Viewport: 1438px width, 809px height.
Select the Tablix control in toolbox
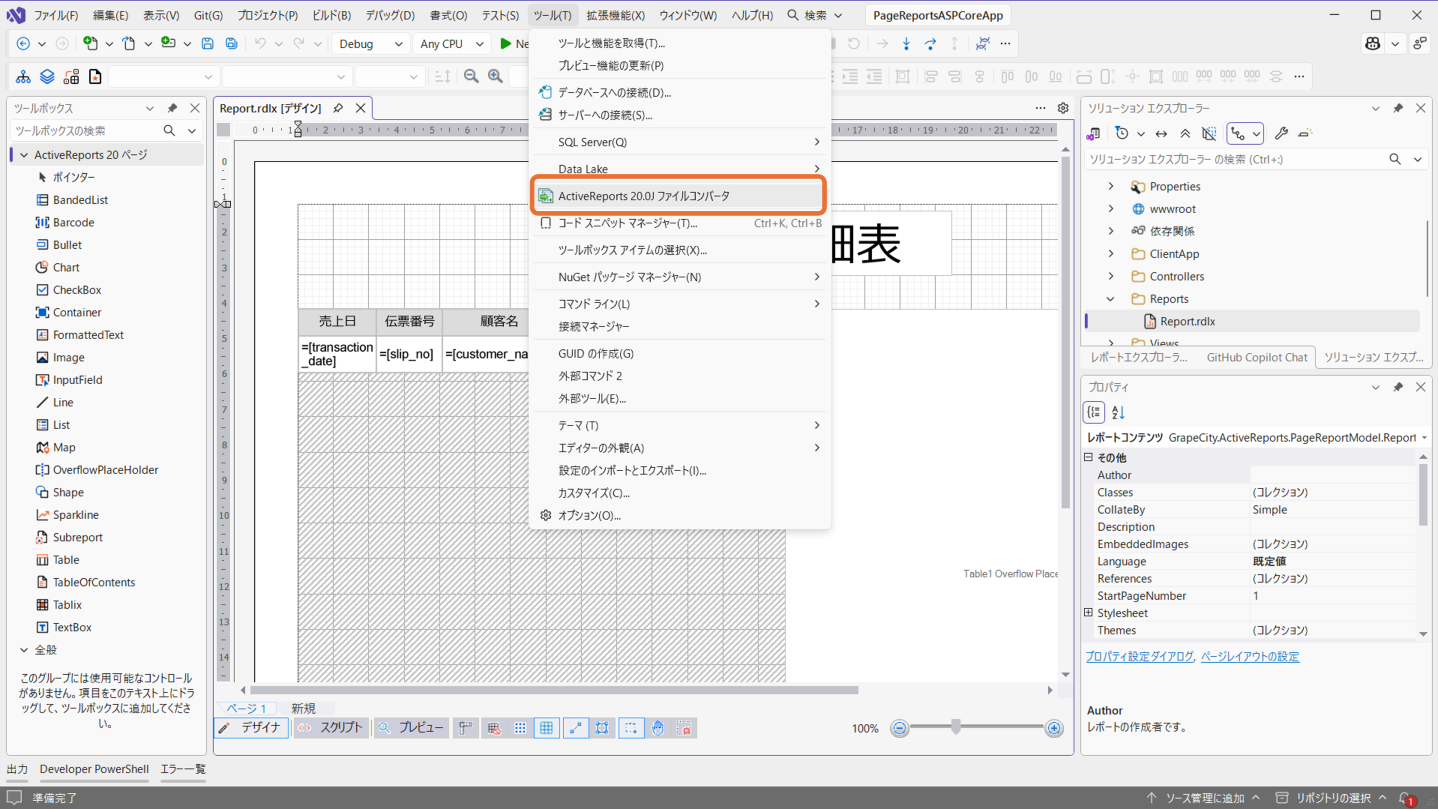[67, 605]
